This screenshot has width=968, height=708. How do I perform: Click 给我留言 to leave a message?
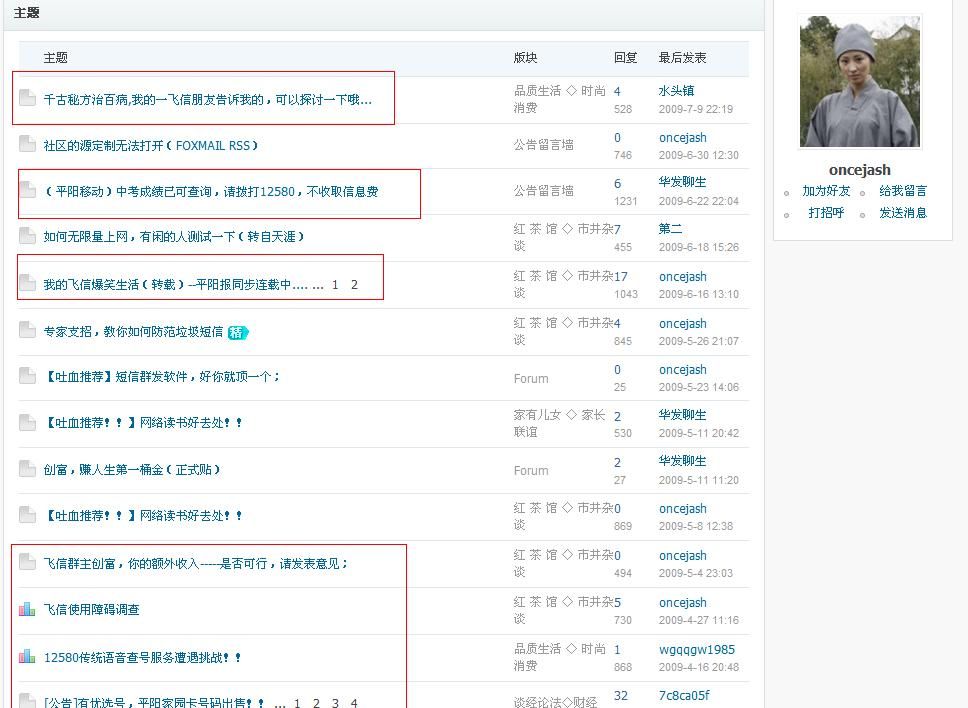tap(903, 191)
